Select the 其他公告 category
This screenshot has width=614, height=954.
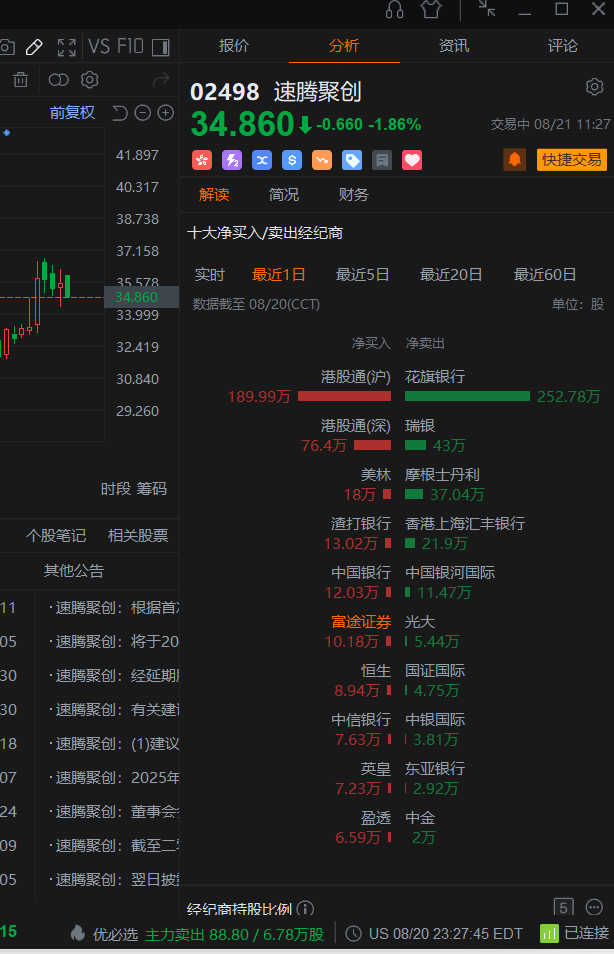tap(74, 571)
